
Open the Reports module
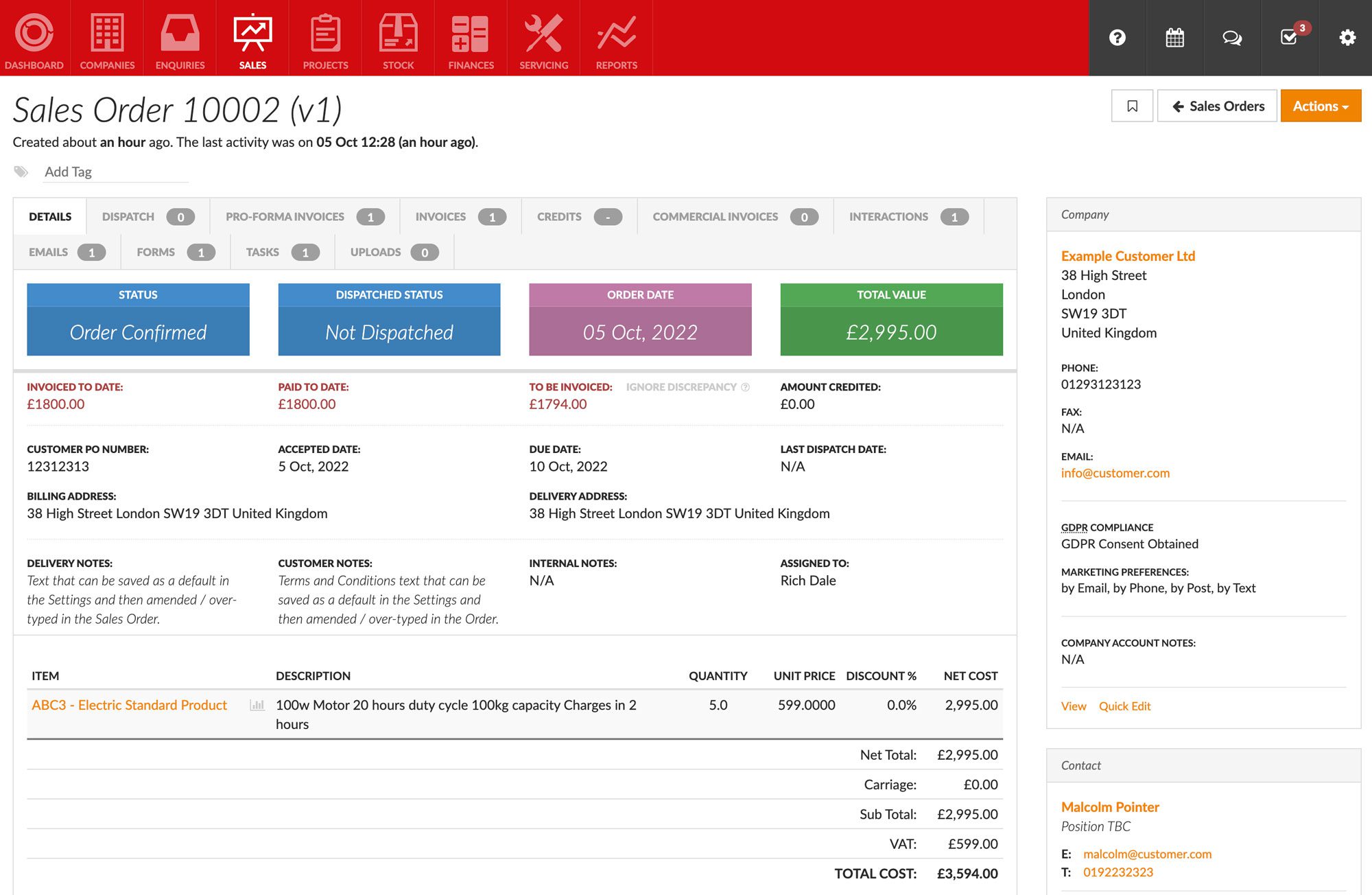point(615,38)
